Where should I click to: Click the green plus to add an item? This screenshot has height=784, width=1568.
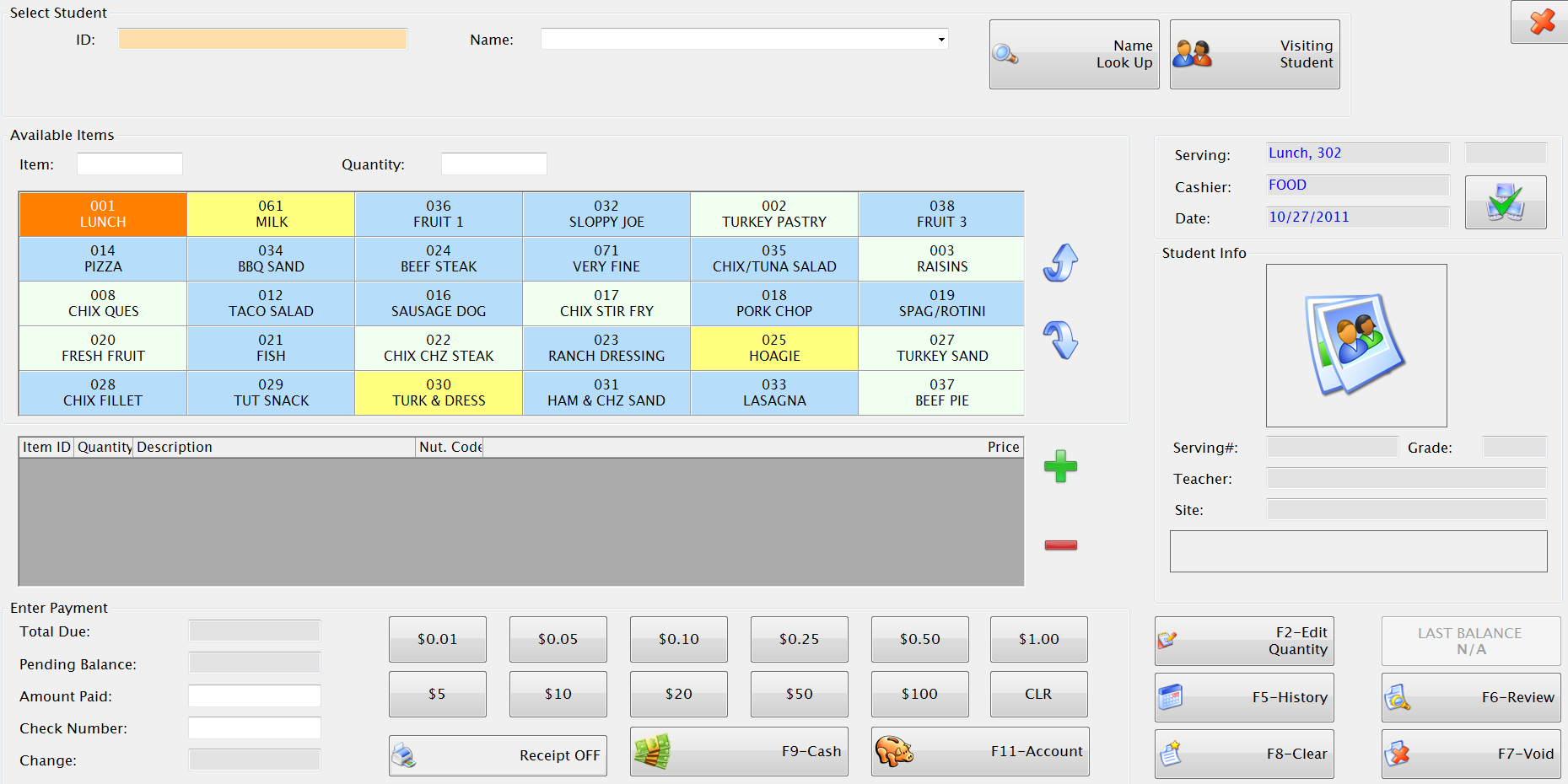pyautogui.click(x=1060, y=467)
